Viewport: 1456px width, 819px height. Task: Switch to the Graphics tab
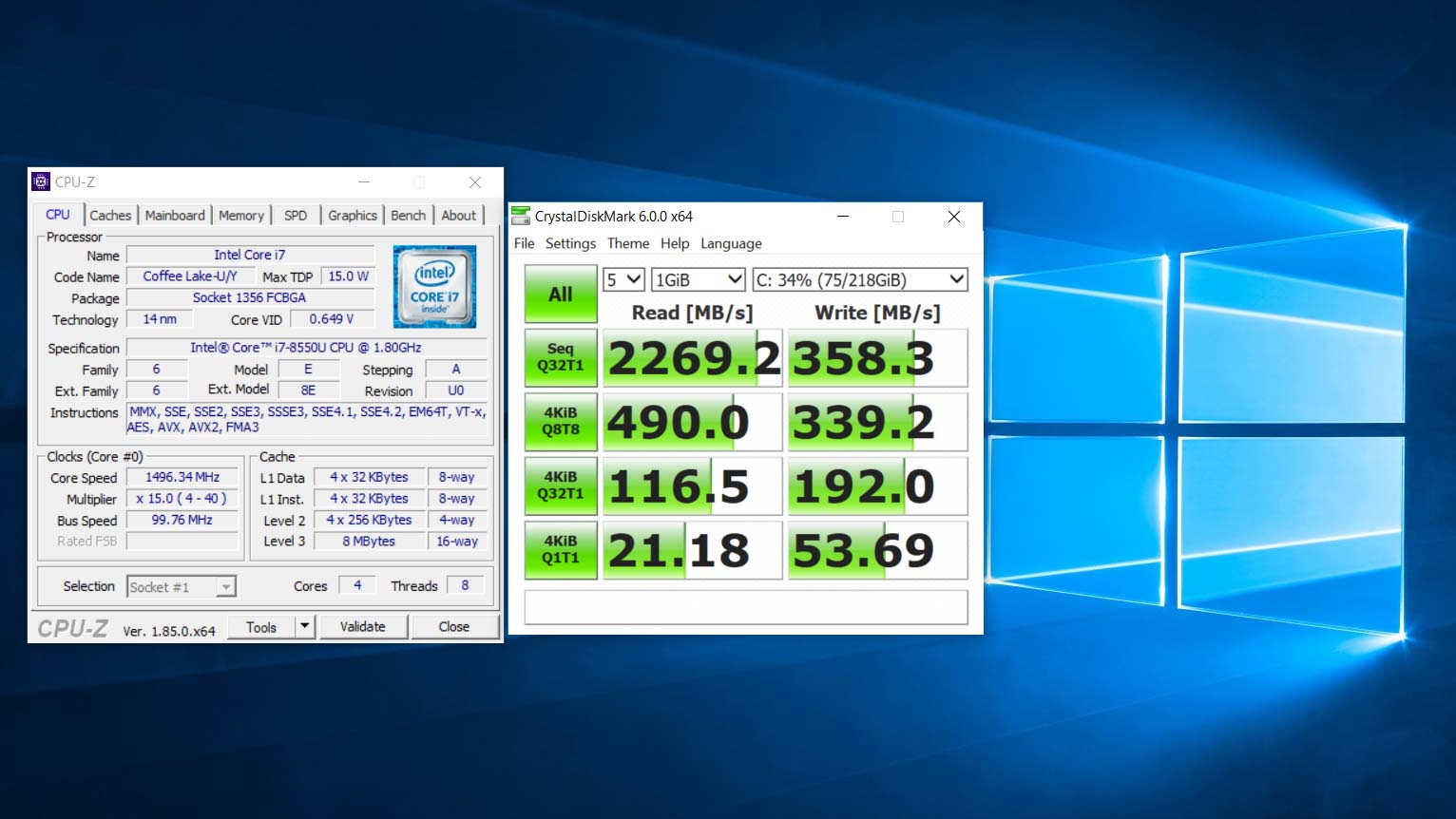[x=353, y=216]
